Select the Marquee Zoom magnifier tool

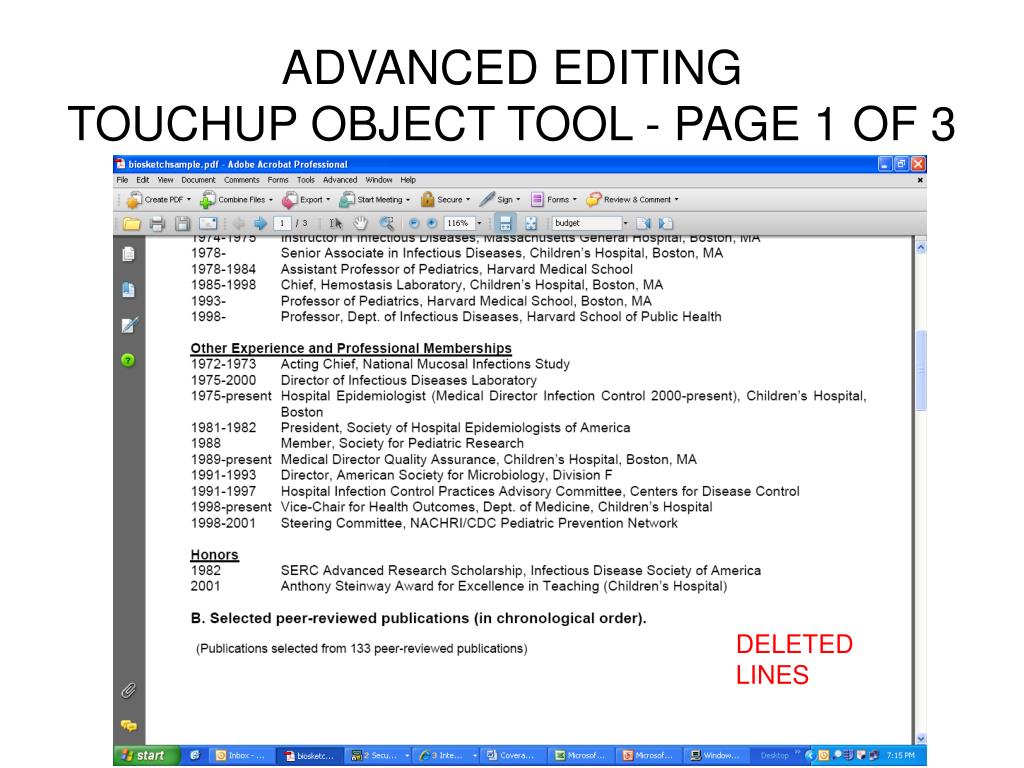(387, 223)
